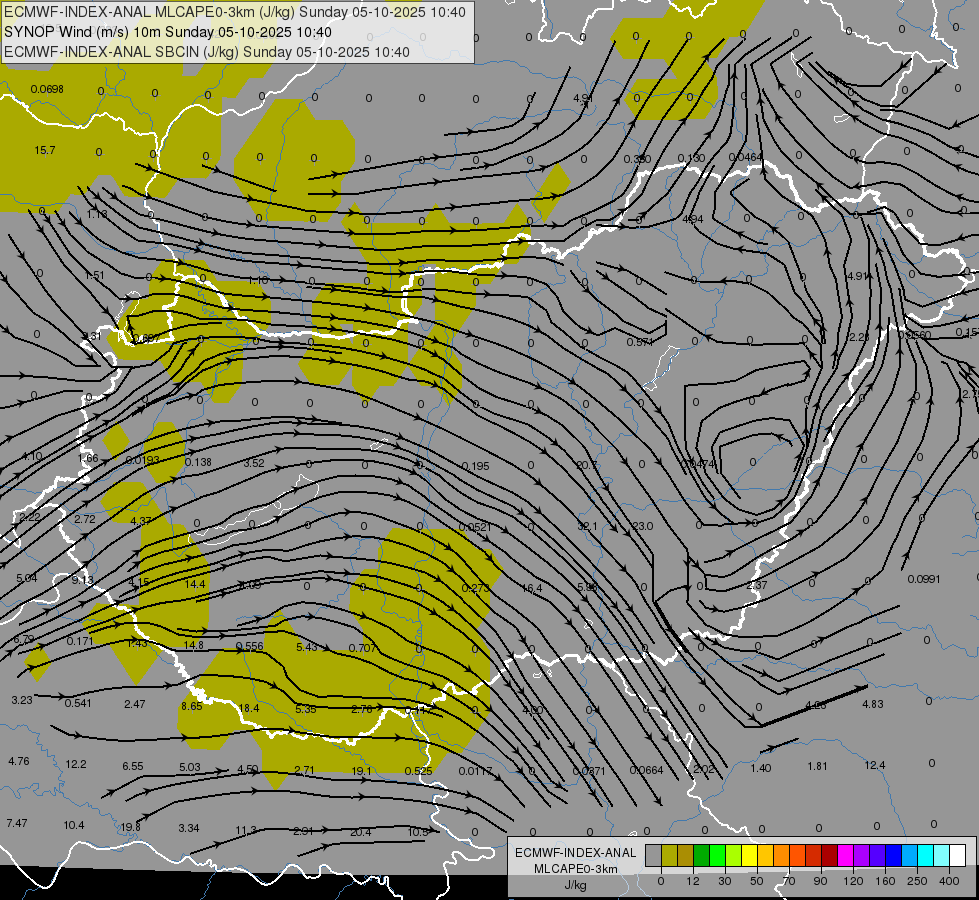Click the 4.94 grid value

point(693,219)
